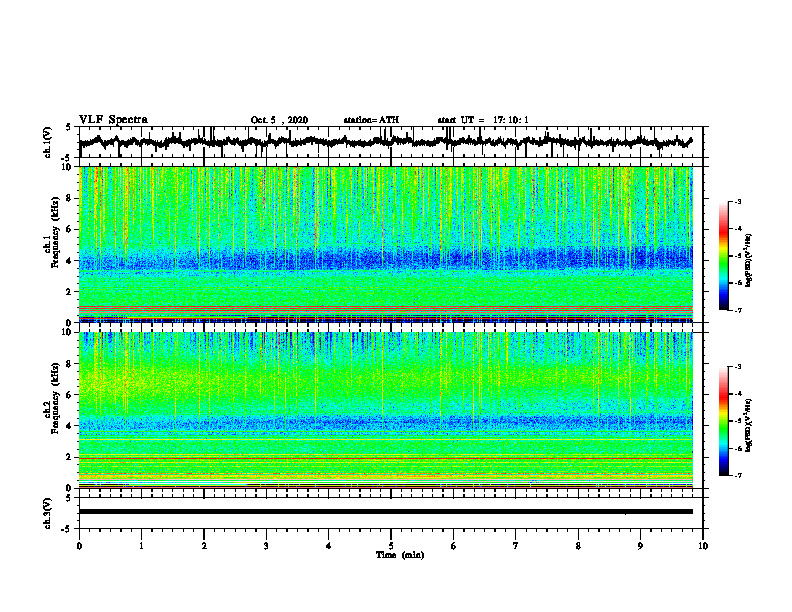The height and width of the screenshot is (612, 792).
Task: Click the '1' tick on the time axis
Action: click(141, 546)
